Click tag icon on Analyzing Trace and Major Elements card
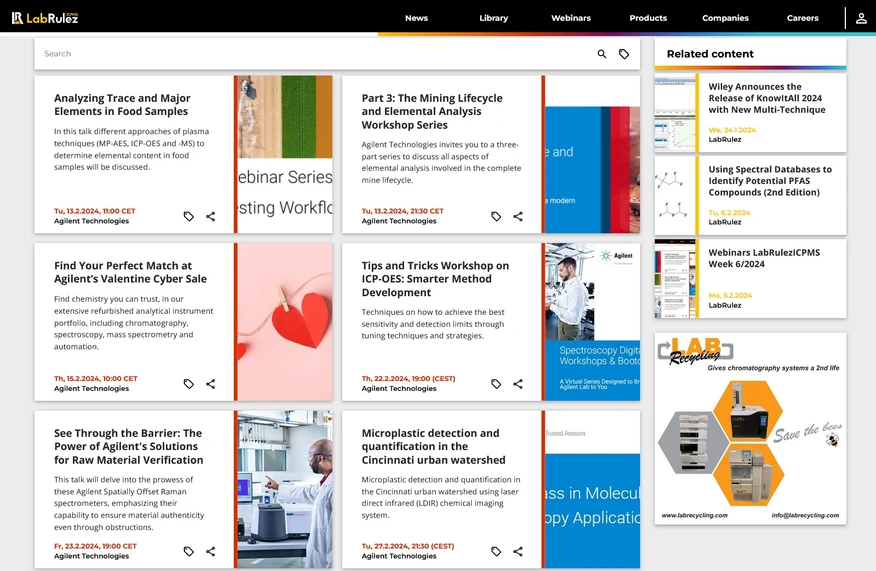Viewport: 876px width, 571px height. [189, 216]
